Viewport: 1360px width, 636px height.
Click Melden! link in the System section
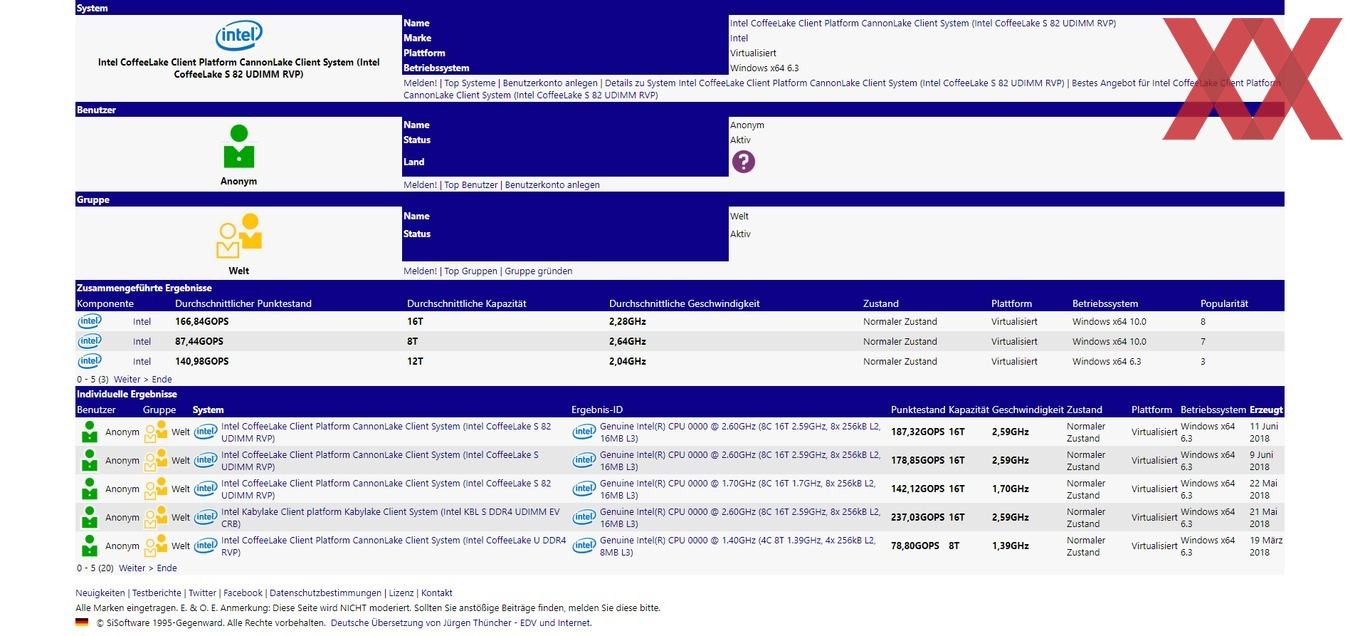tap(420, 83)
